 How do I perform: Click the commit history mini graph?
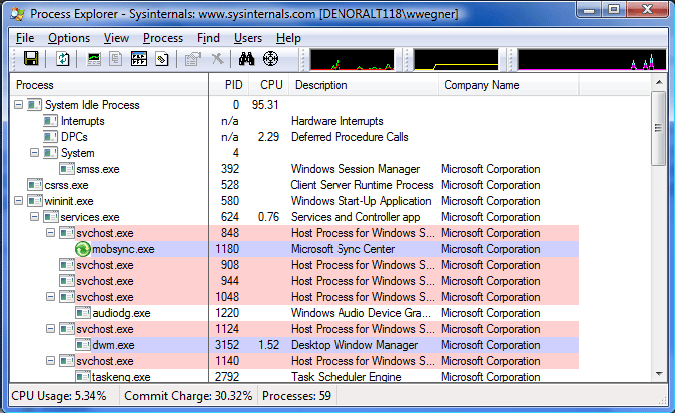(456, 59)
